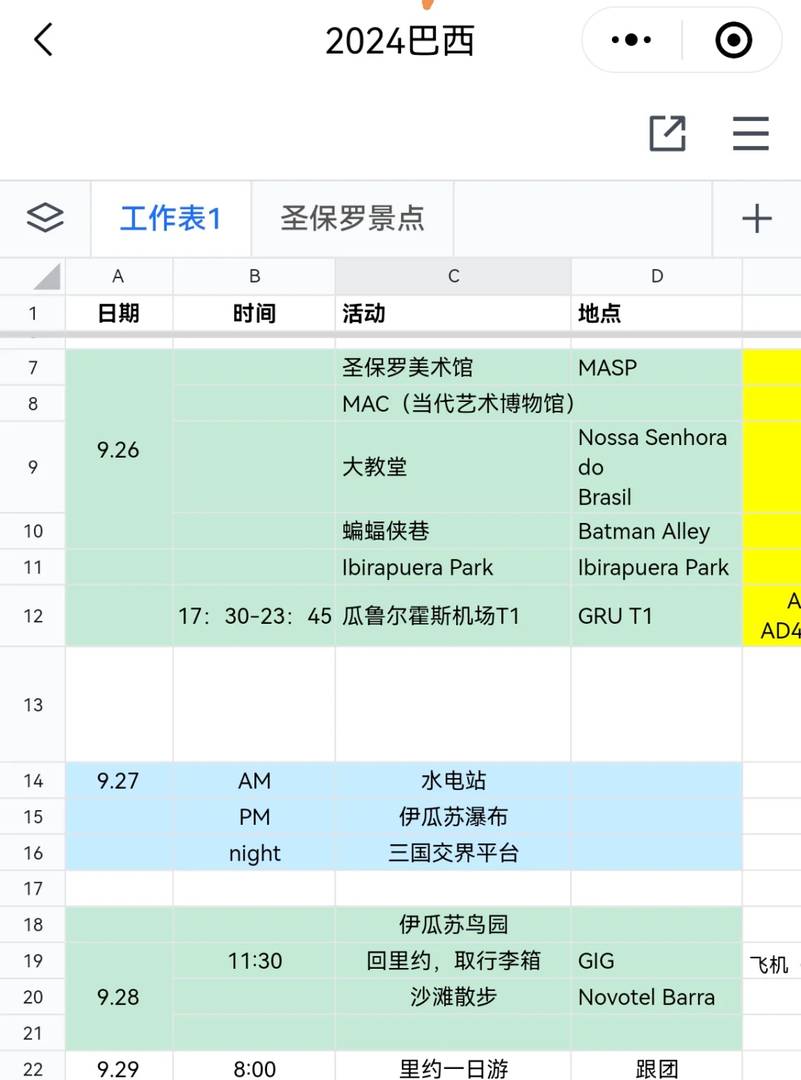Click the 时间 header cell
Screen dimensions: 801x1080
254,313
